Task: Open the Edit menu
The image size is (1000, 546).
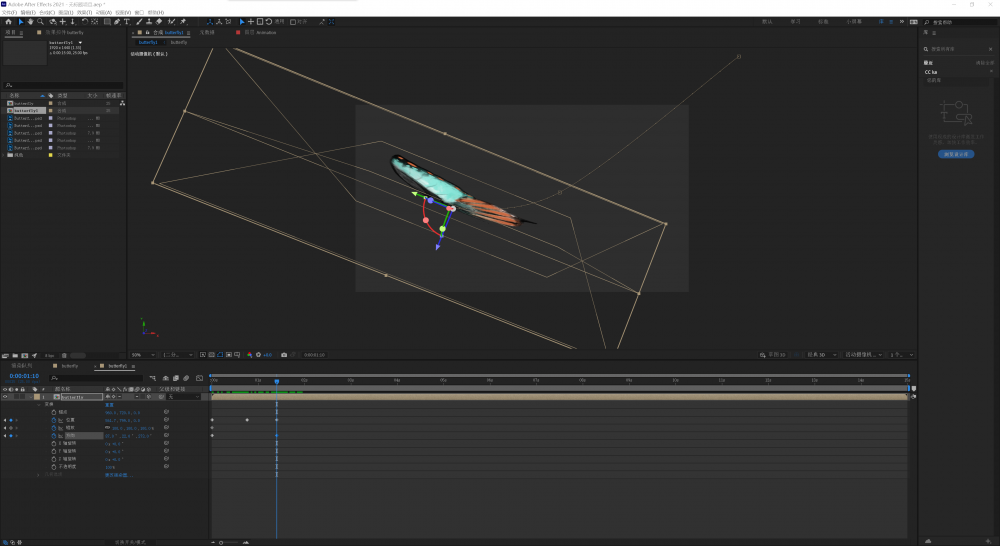Action: point(27,12)
